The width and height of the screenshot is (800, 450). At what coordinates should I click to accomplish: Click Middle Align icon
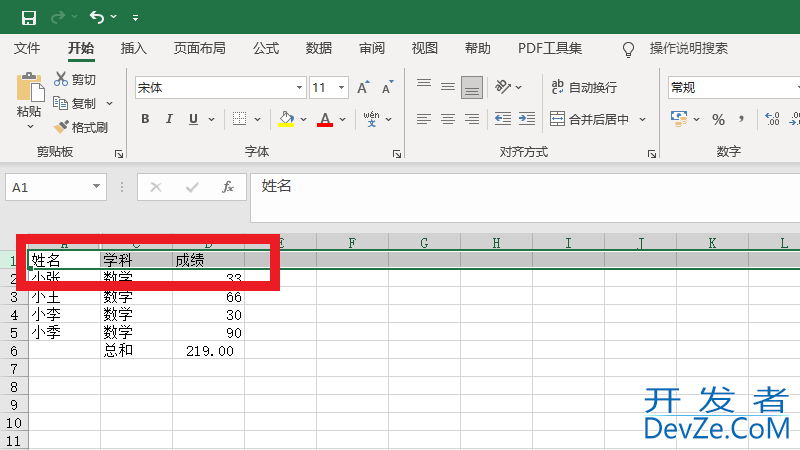tap(448, 87)
